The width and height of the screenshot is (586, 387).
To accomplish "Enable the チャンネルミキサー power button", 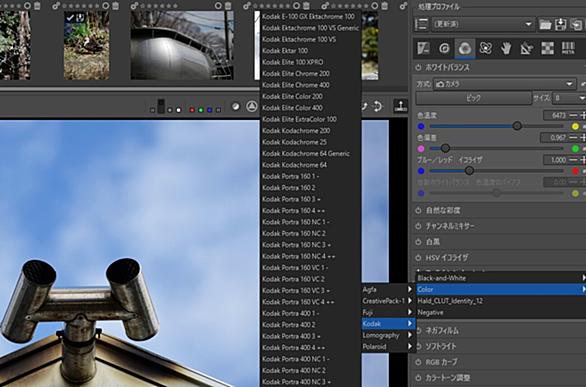I will (418, 226).
